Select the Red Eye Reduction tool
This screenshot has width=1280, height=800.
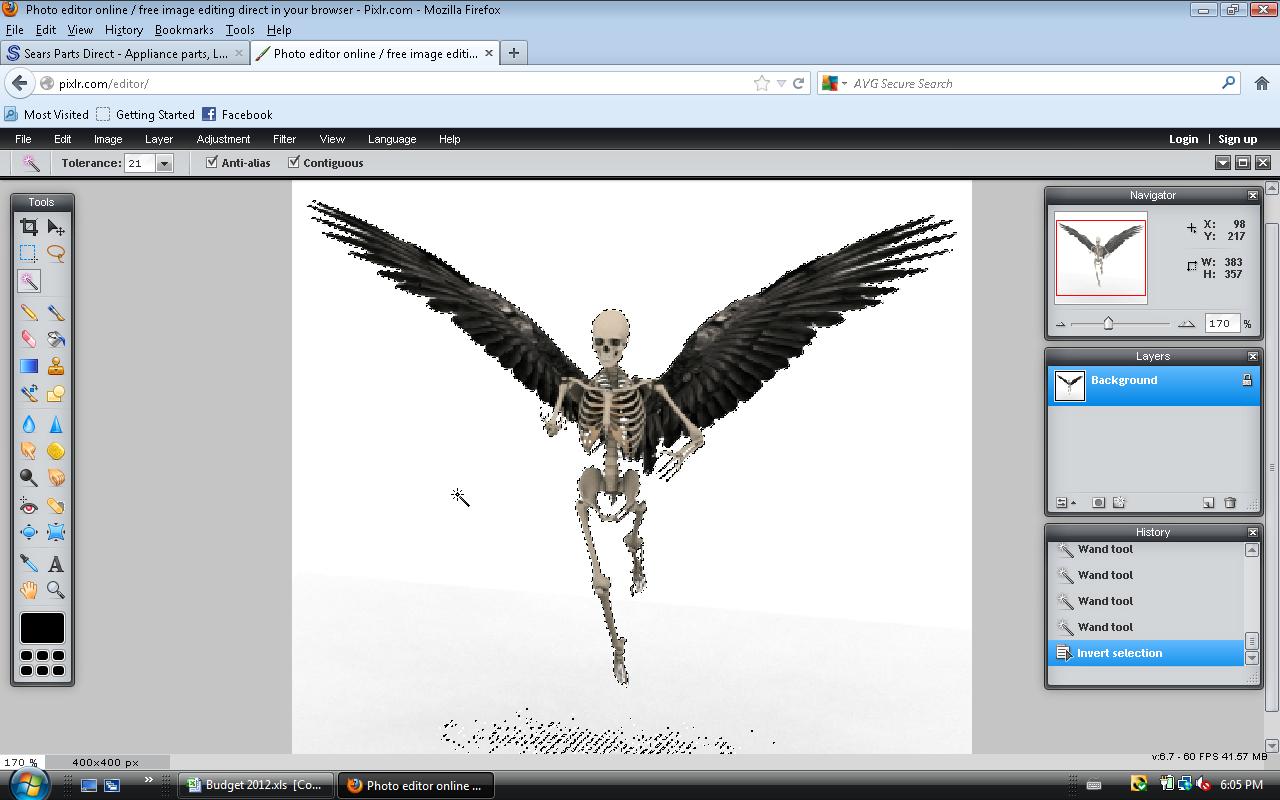pyautogui.click(x=29, y=506)
